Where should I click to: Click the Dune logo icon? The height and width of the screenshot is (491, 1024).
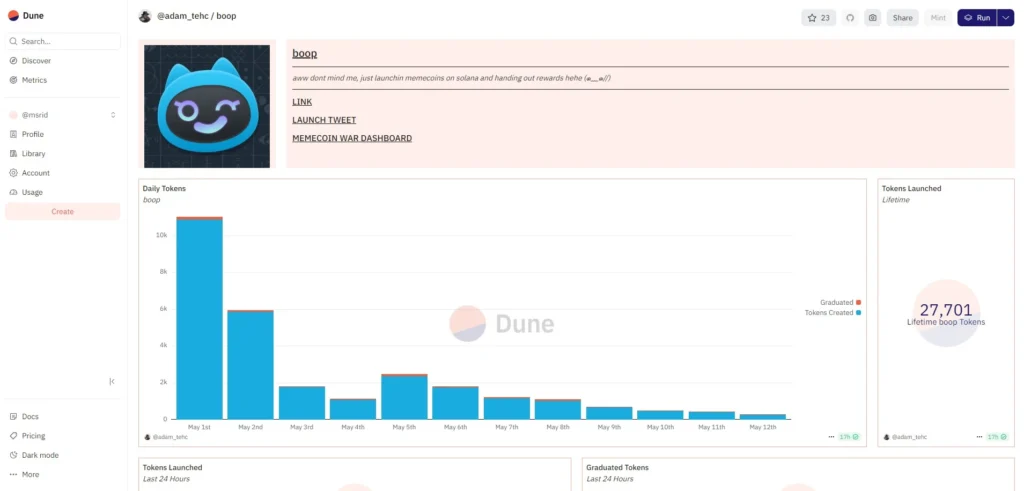click(13, 16)
